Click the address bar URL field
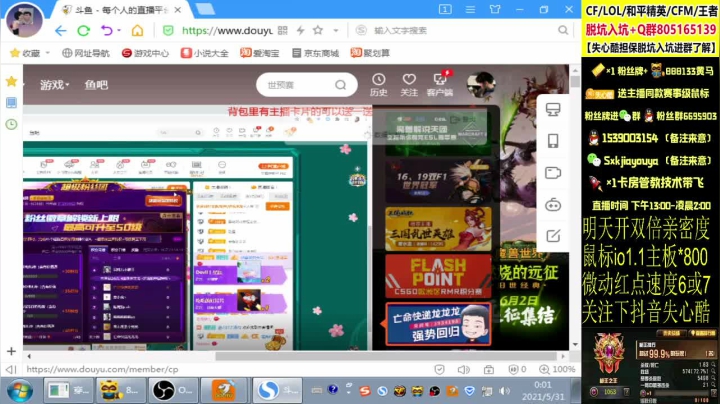 pos(227,31)
